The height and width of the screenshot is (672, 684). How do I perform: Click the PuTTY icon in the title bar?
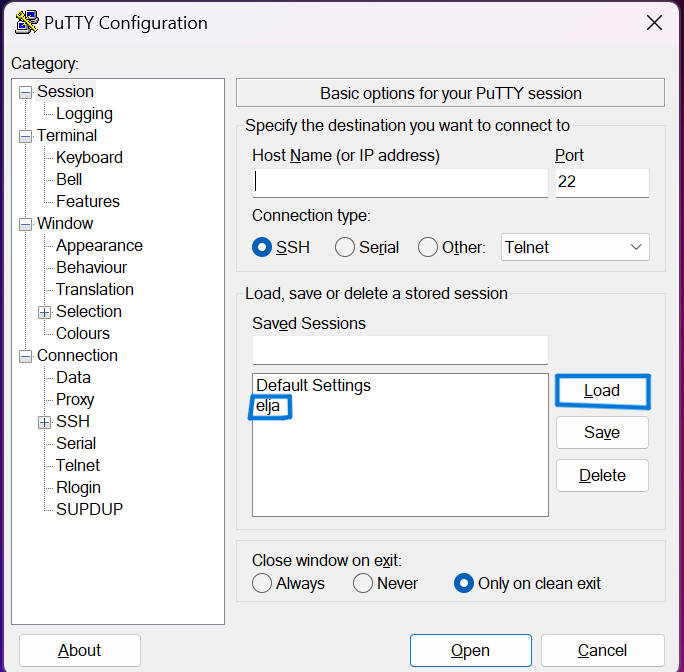pos(27,23)
